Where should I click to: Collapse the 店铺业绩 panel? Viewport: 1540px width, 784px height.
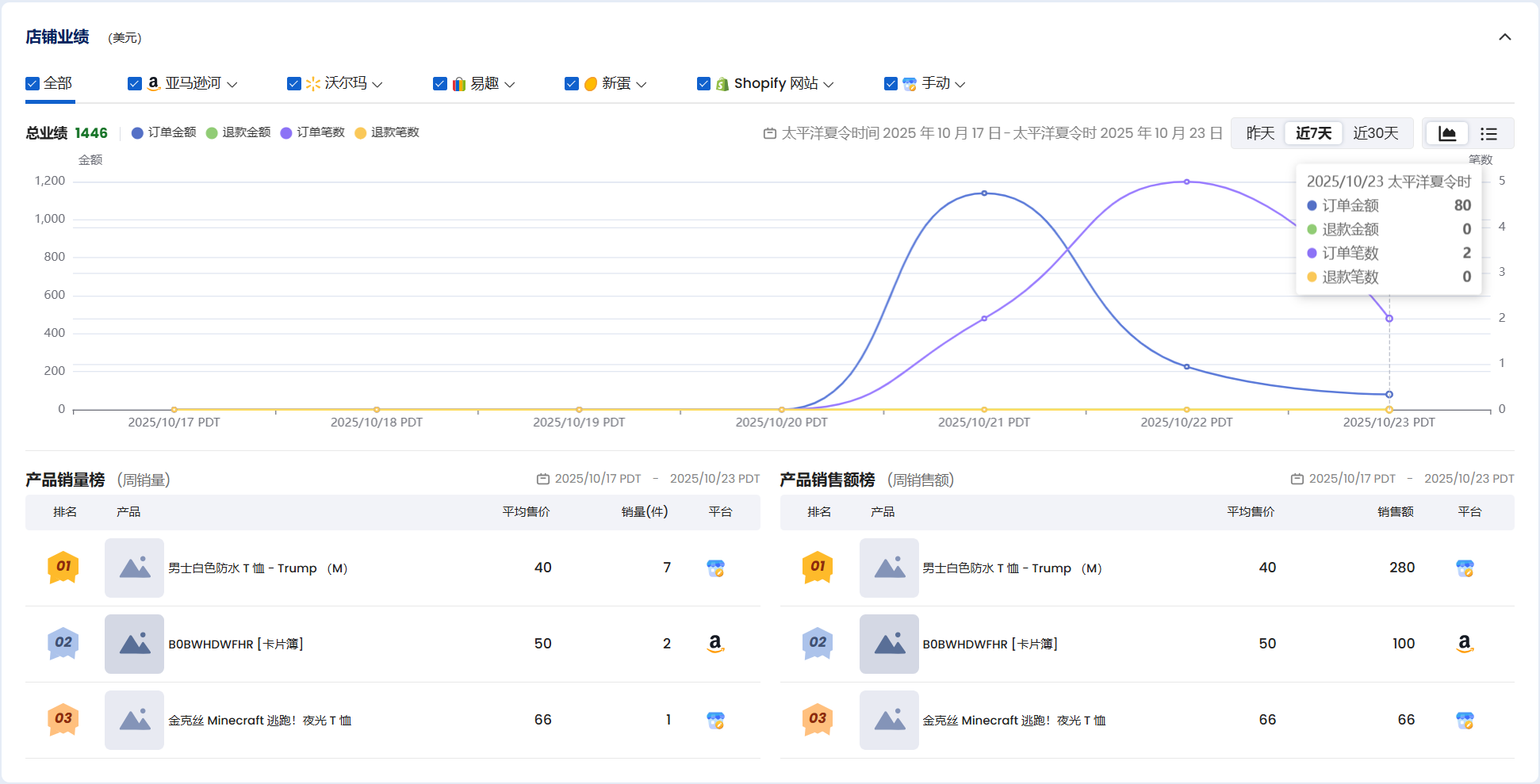(1504, 37)
